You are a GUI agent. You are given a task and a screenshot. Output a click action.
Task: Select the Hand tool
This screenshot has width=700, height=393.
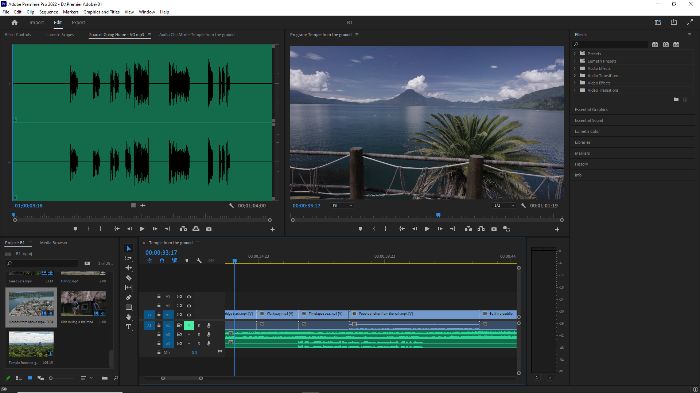coord(129,317)
